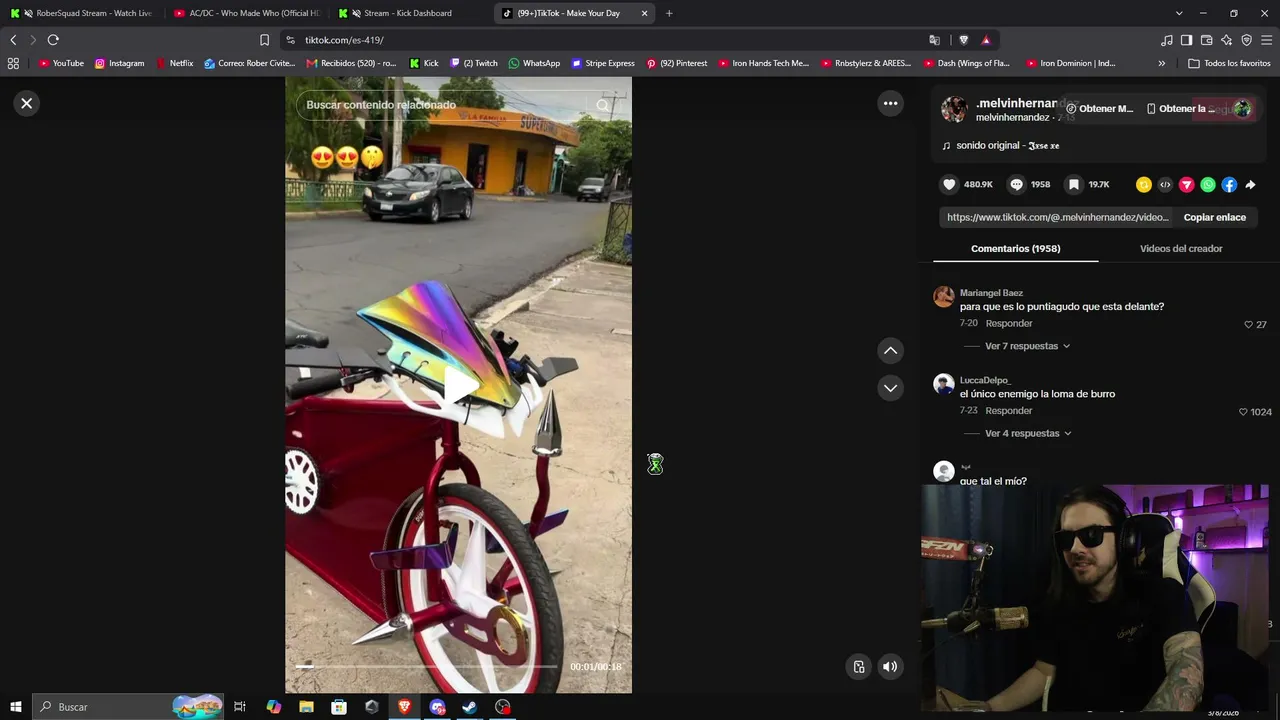Open melvinhernandez creator avatar
Viewport: 1280px width, 720px height.
954,109
